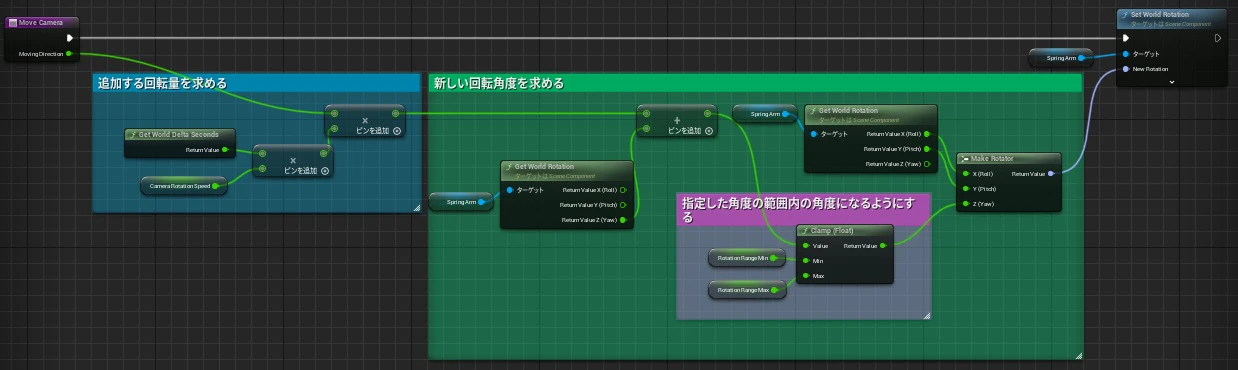
Task: Select Get World Delta Seconds Return Value pin
Action: (225, 150)
